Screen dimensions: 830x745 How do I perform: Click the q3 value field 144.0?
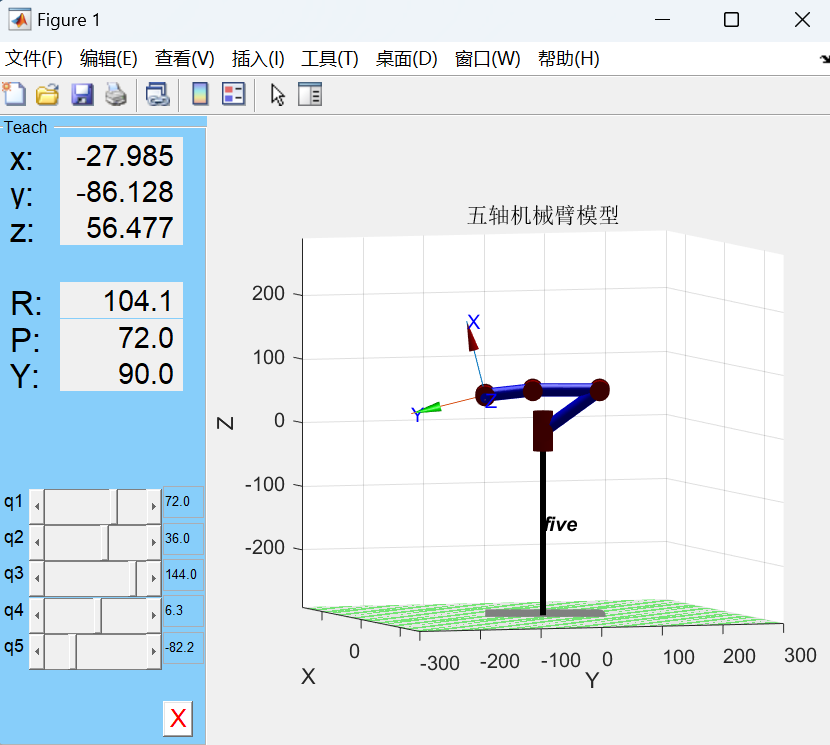(183, 575)
